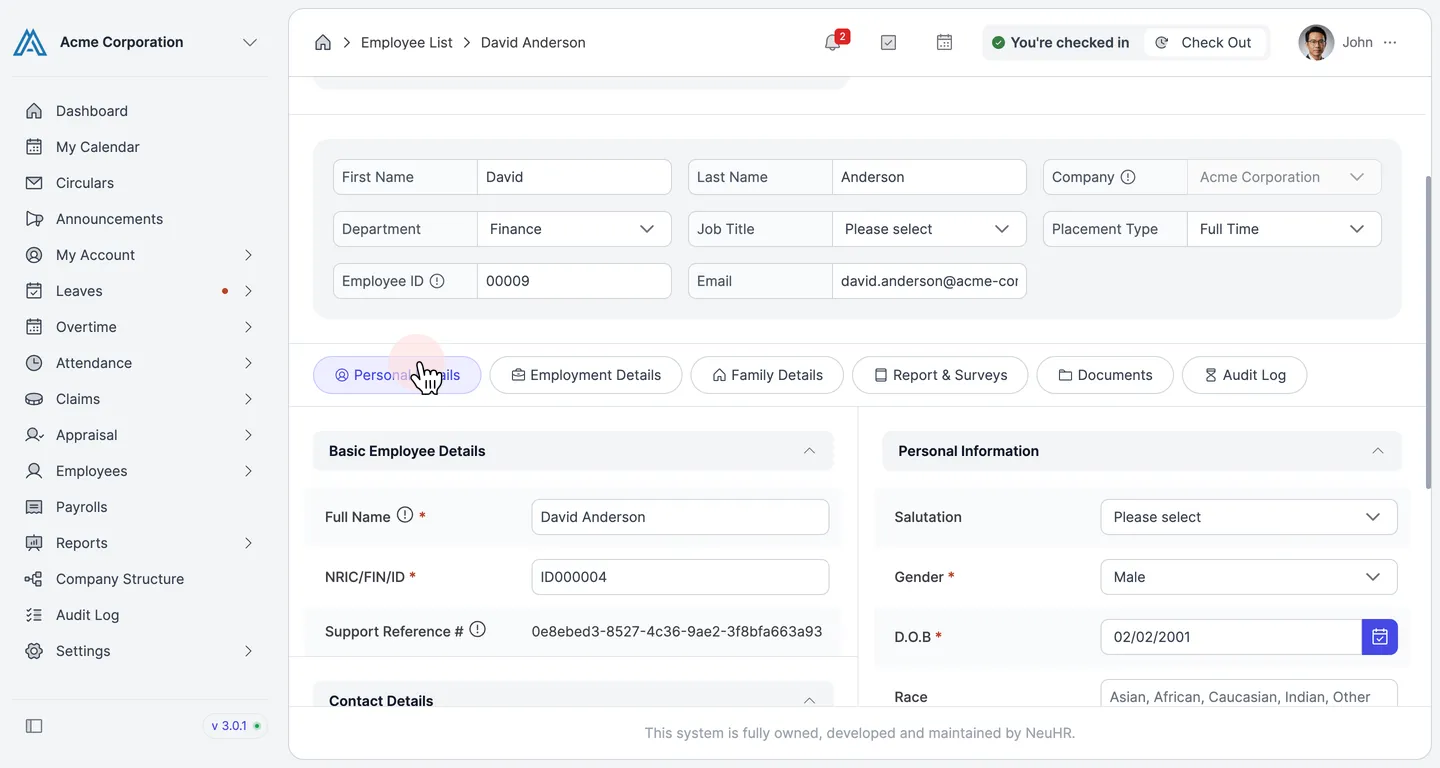Click the info icon next to Employee ID
Image resolution: width=1440 pixels, height=768 pixels.
click(437, 281)
